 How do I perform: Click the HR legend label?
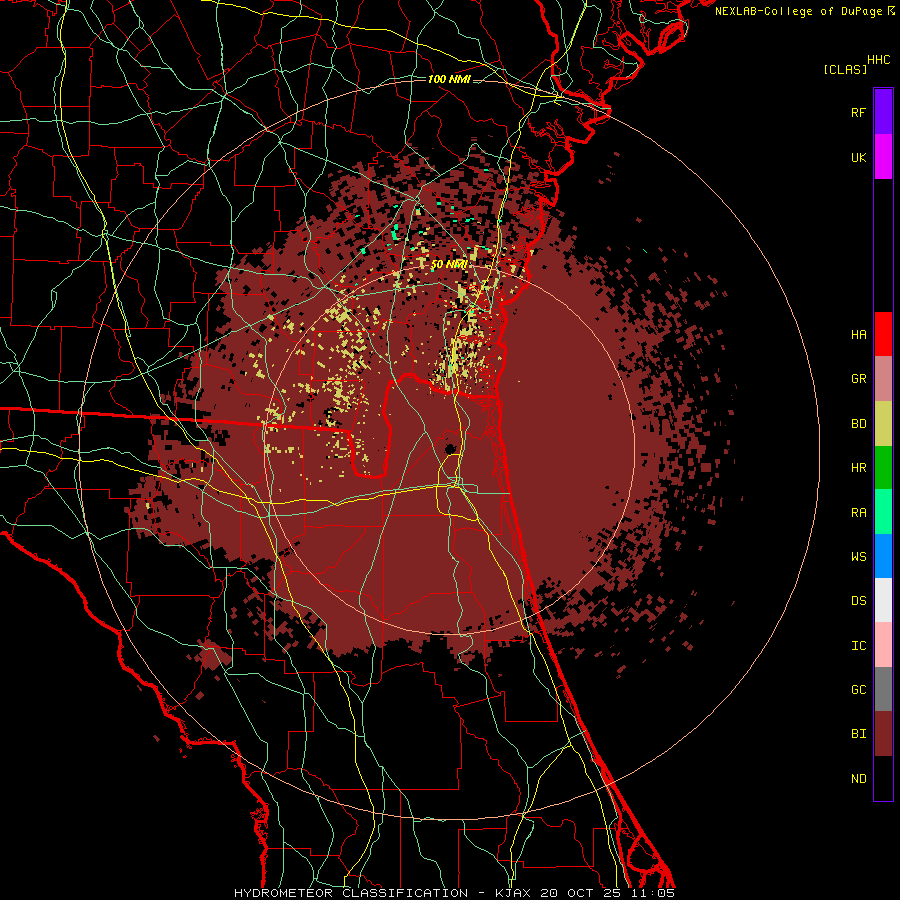[x=858, y=468]
